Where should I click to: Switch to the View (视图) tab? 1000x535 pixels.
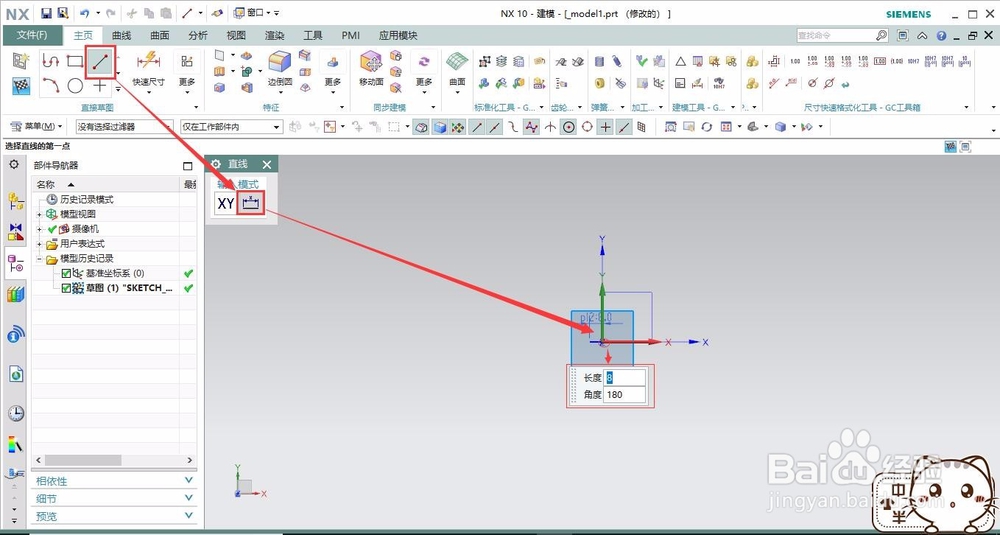pyautogui.click(x=237, y=36)
